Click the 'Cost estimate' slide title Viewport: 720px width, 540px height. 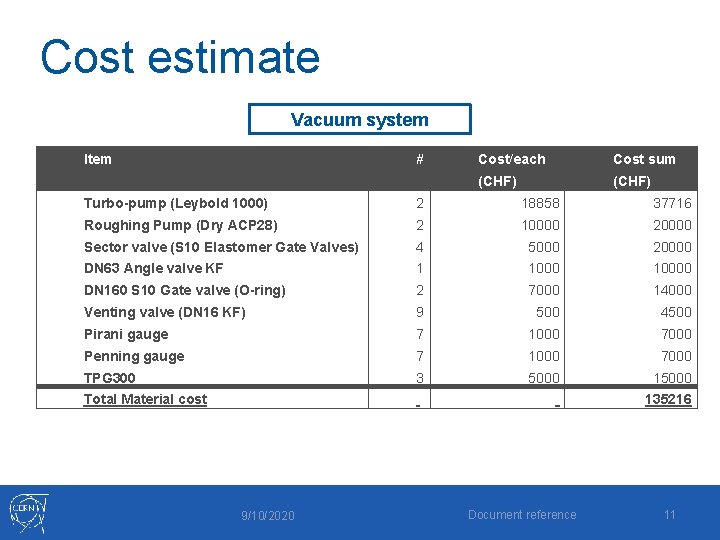180,57
